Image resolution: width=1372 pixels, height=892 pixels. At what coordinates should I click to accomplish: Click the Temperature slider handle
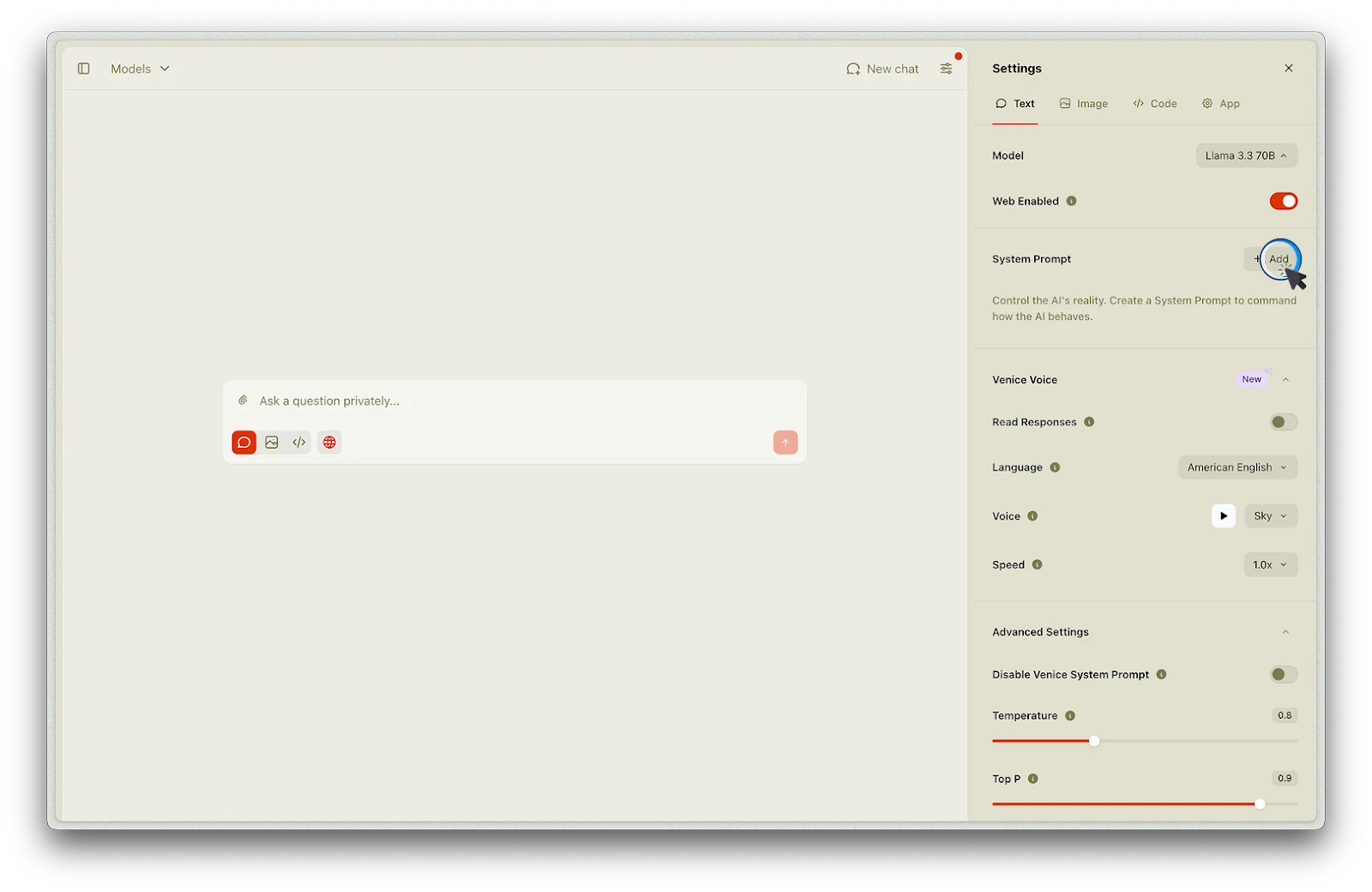[1094, 741]
